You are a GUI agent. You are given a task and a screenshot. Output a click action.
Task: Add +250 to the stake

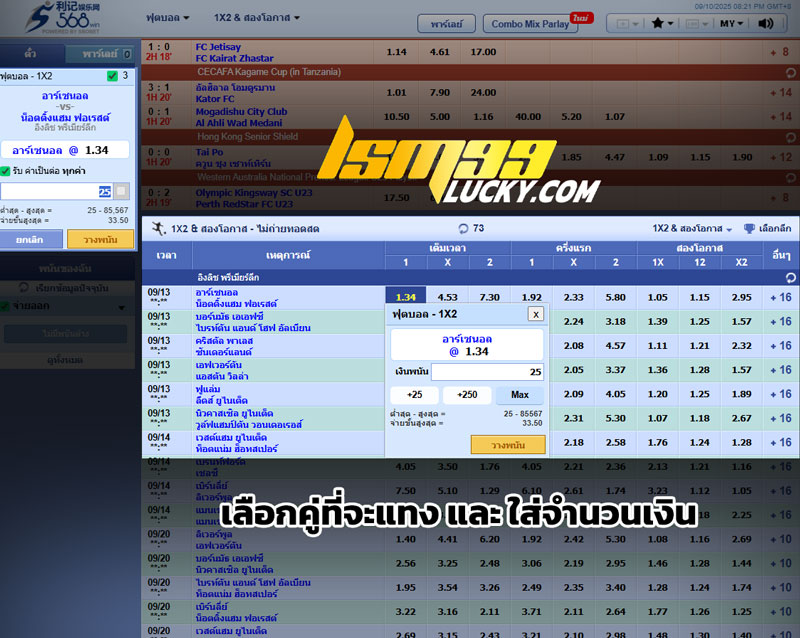467,395
